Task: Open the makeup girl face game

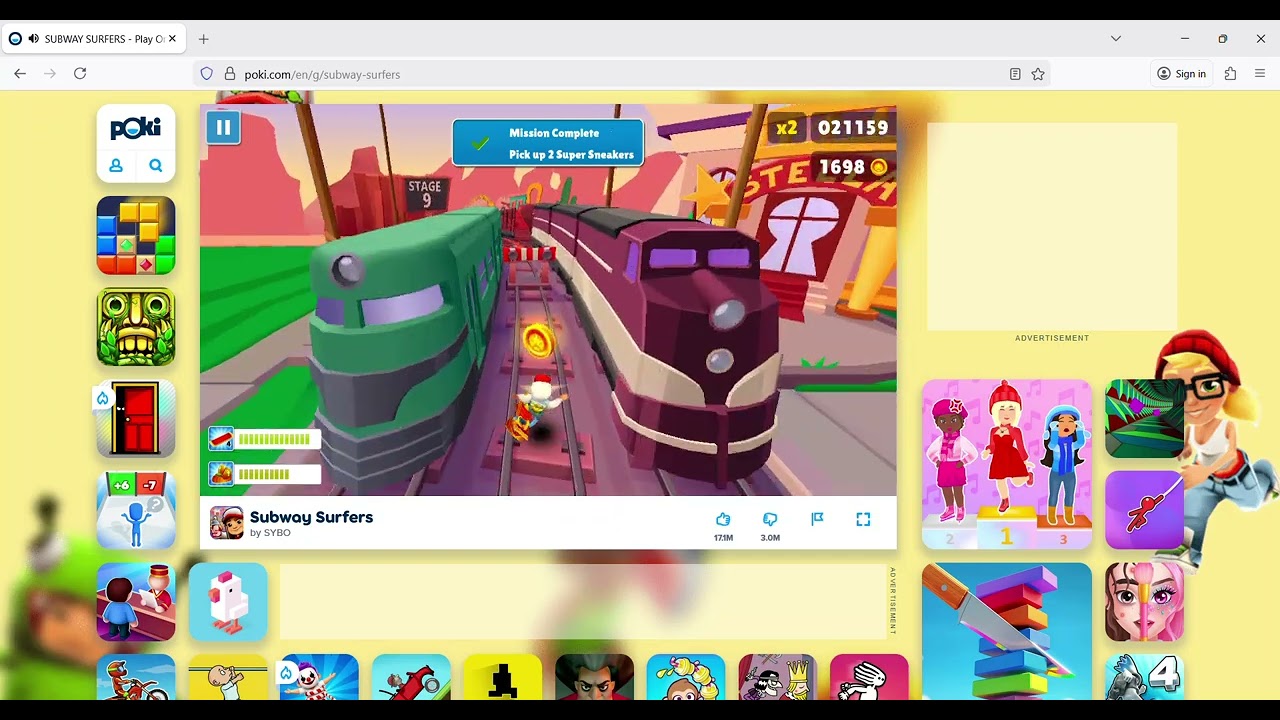Action: click(x=1144, y=602)
